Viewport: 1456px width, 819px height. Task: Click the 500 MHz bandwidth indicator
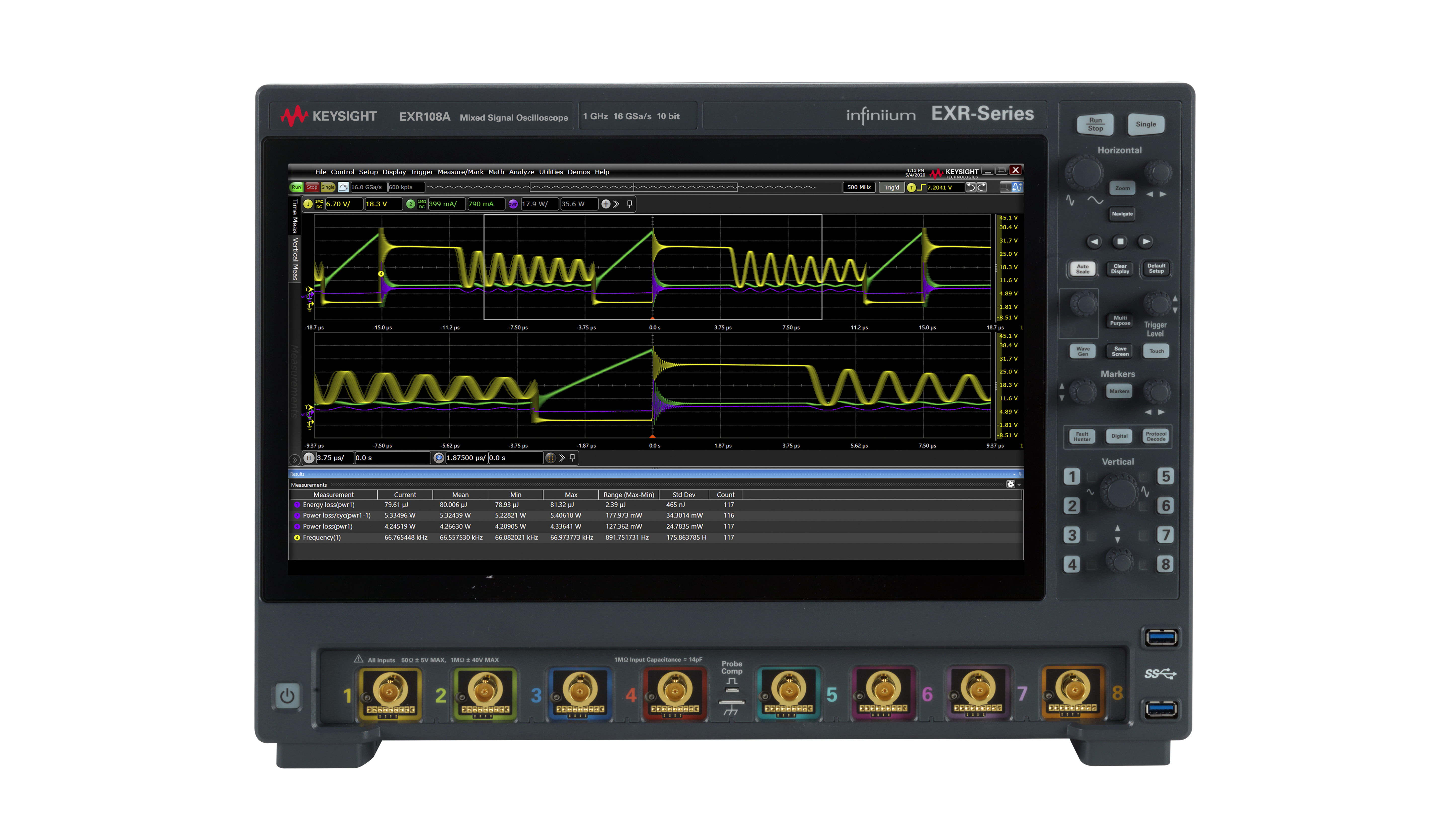click(x=859, y=187)
